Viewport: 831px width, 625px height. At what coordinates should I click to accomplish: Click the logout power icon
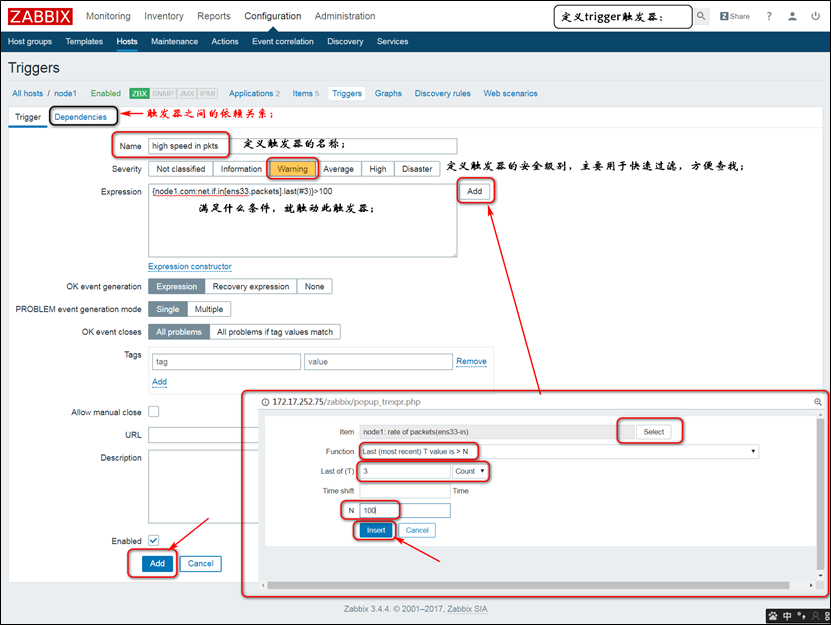coord(815,16)
